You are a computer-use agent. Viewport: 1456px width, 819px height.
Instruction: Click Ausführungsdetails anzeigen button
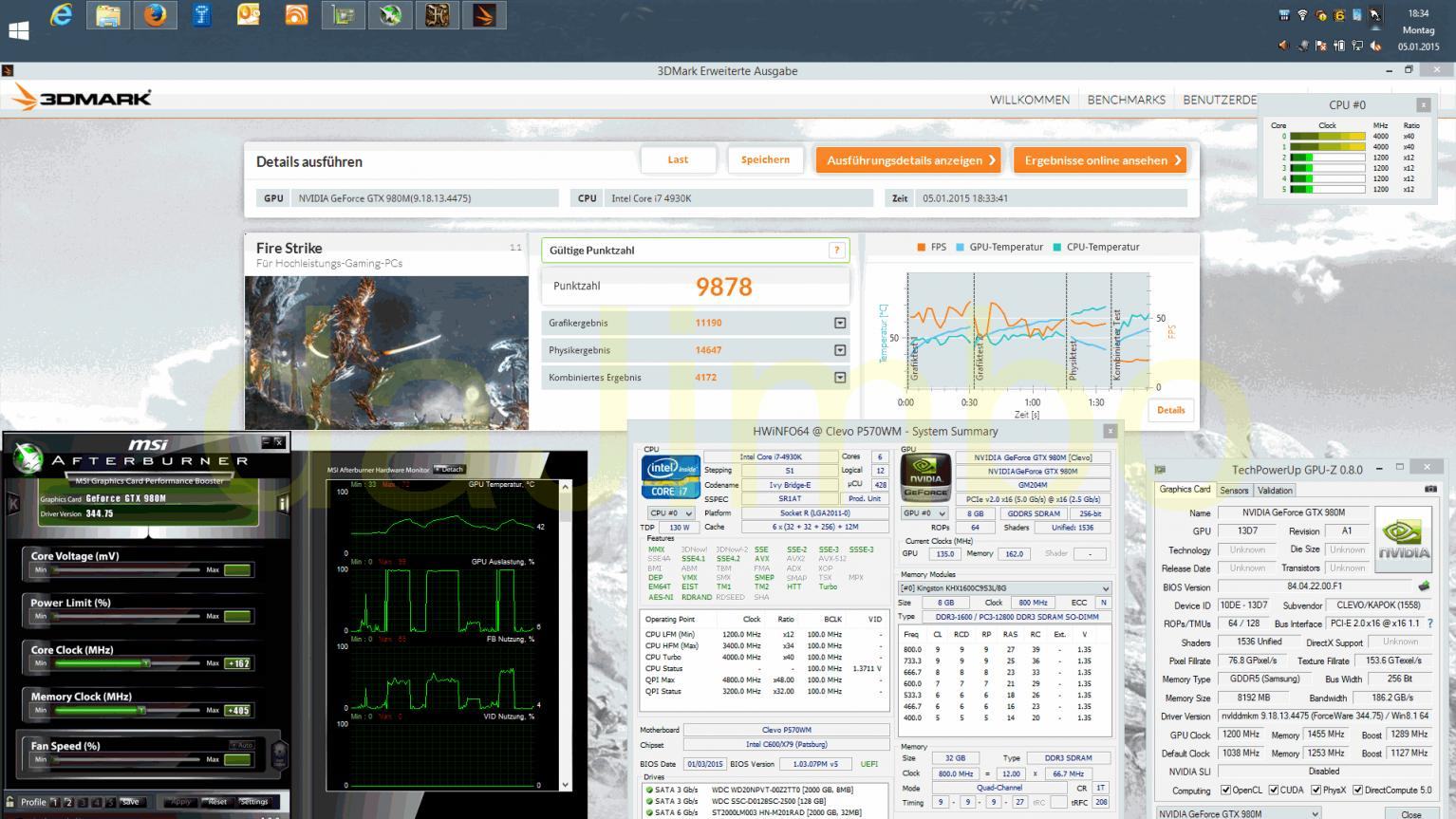tap(909, 160)
